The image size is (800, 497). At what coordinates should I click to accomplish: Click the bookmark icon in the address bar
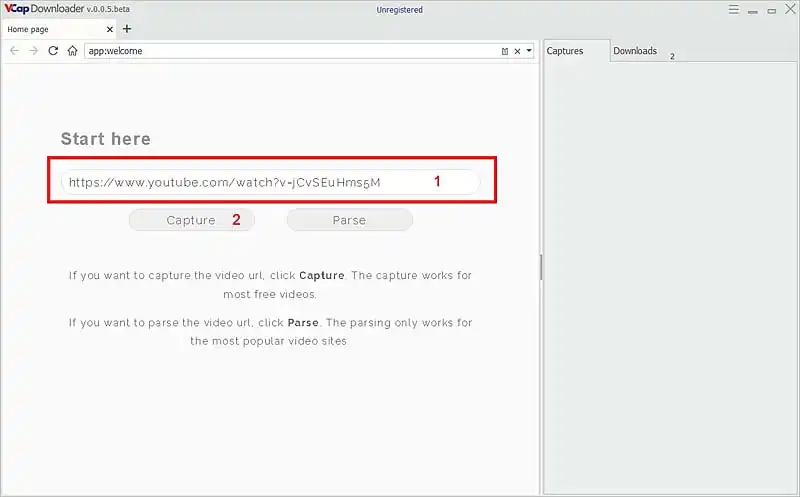click(x=505, y=51)
